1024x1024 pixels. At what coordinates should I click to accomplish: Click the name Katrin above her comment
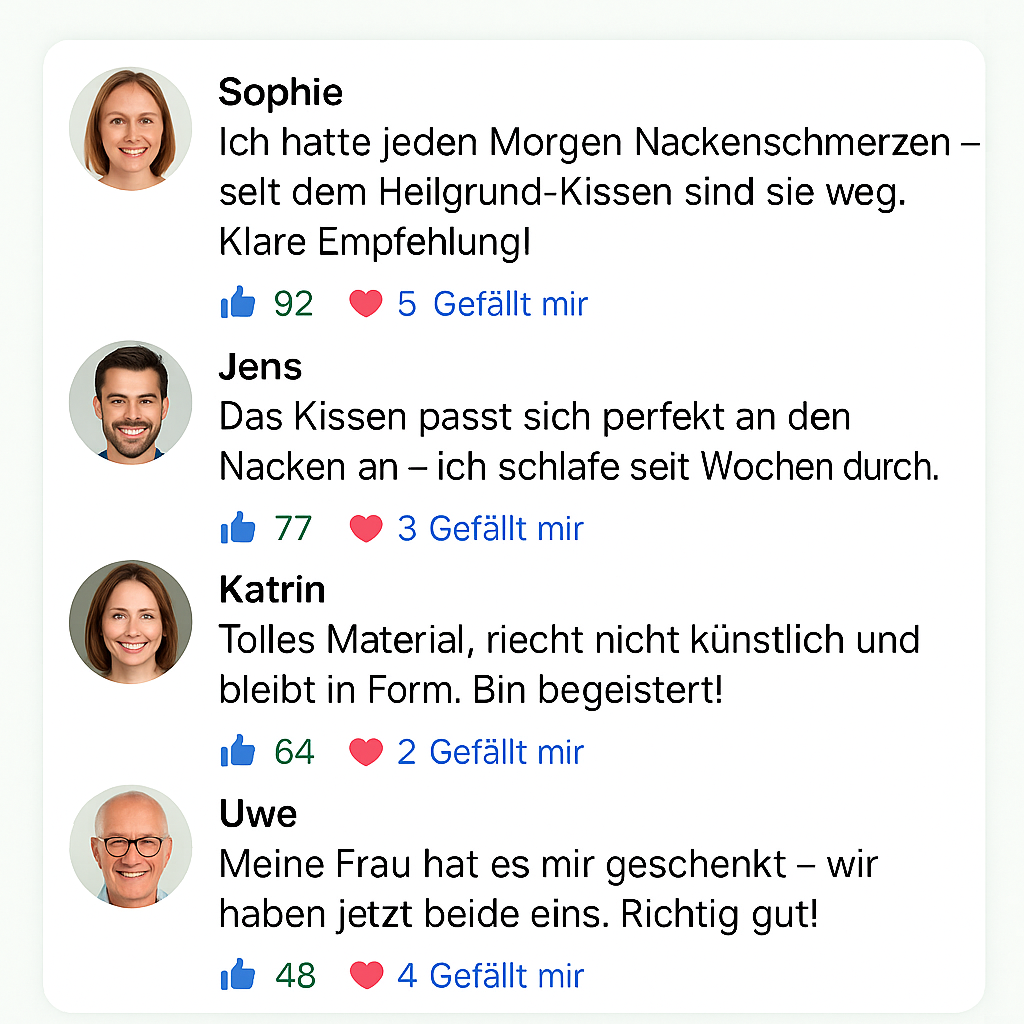pyautogui.click(x=272, y=589)
